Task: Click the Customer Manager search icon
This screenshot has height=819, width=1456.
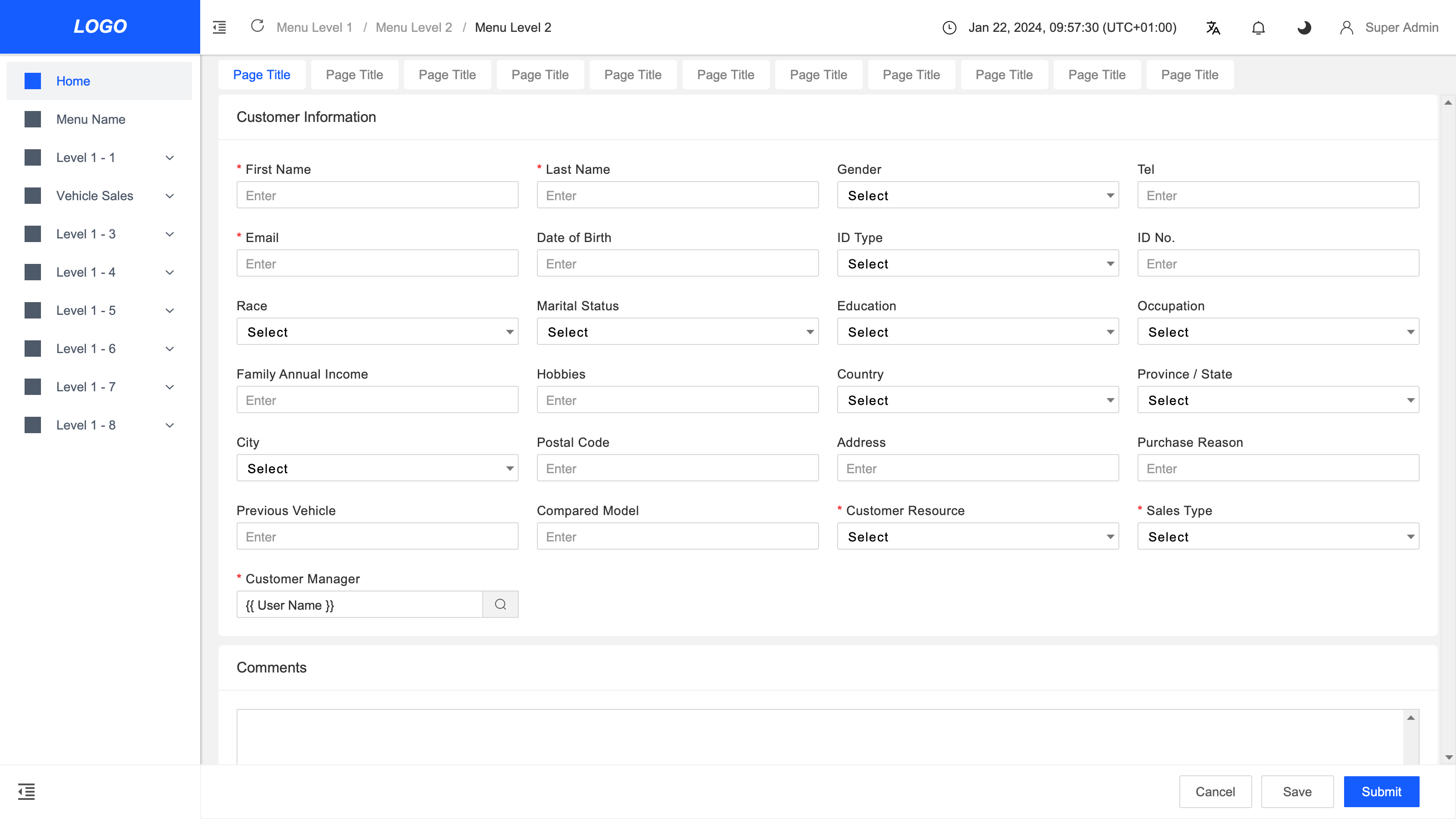Action: tap(500, 604)
